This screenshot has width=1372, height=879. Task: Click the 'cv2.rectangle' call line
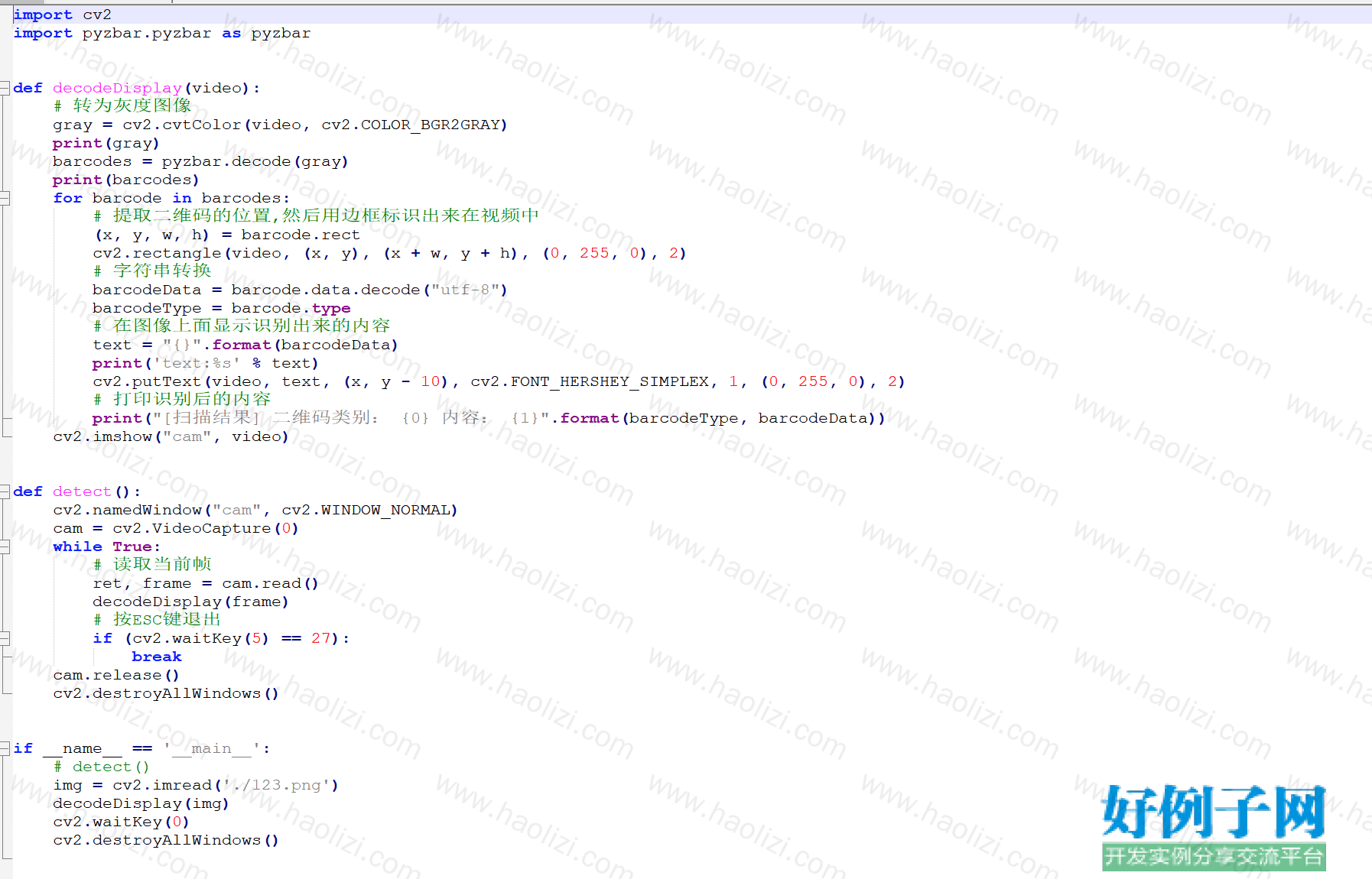[x=389, y=253]
